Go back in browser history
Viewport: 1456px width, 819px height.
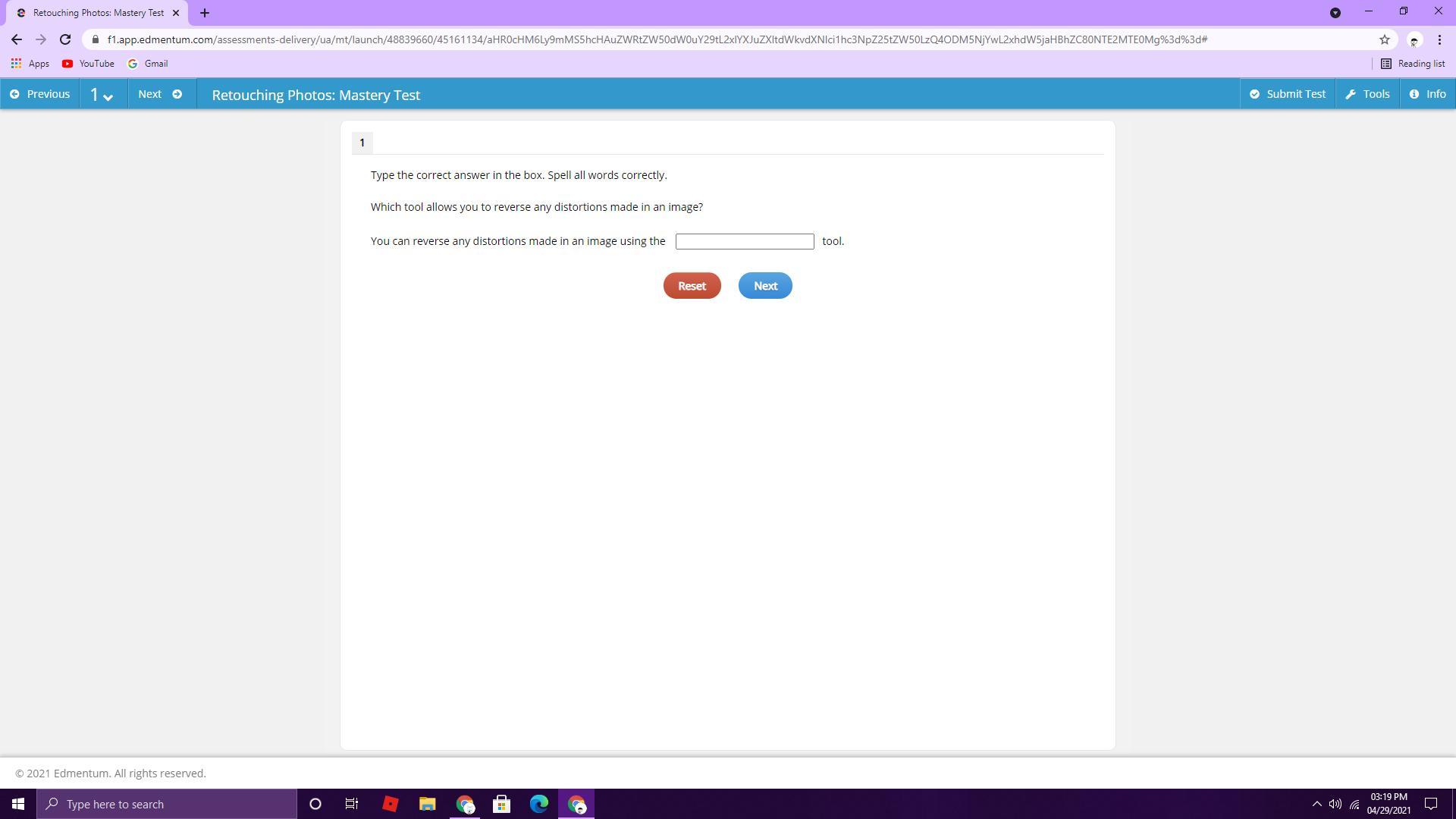pos(17,39)
